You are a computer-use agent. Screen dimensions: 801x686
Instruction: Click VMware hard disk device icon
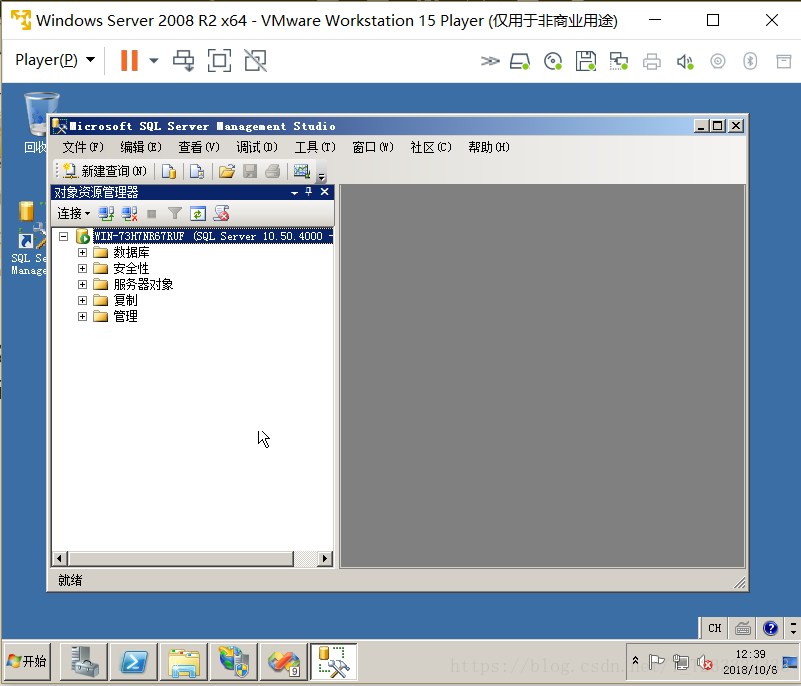click(520, 62)
